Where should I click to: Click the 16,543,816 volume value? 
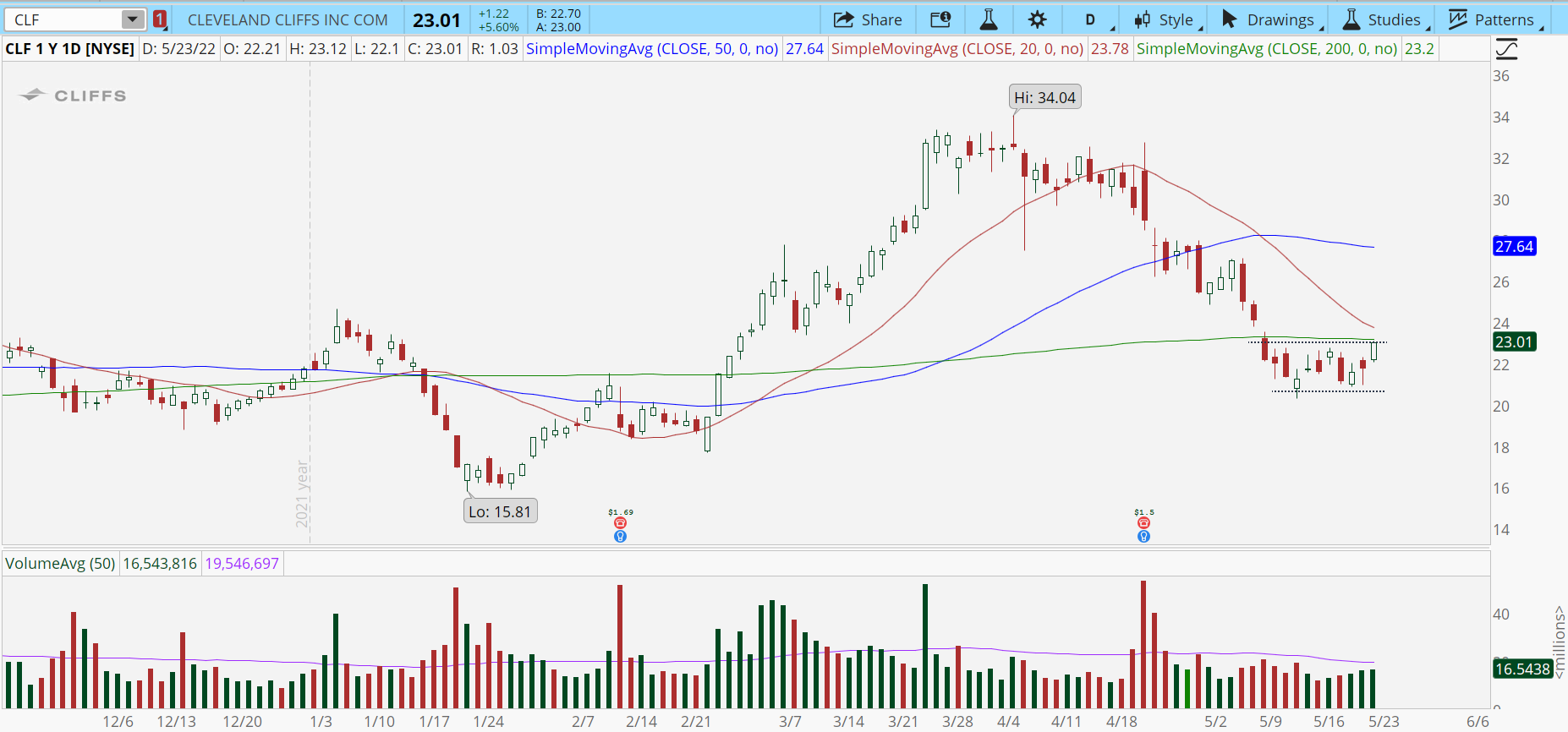[x=160, y=564]
